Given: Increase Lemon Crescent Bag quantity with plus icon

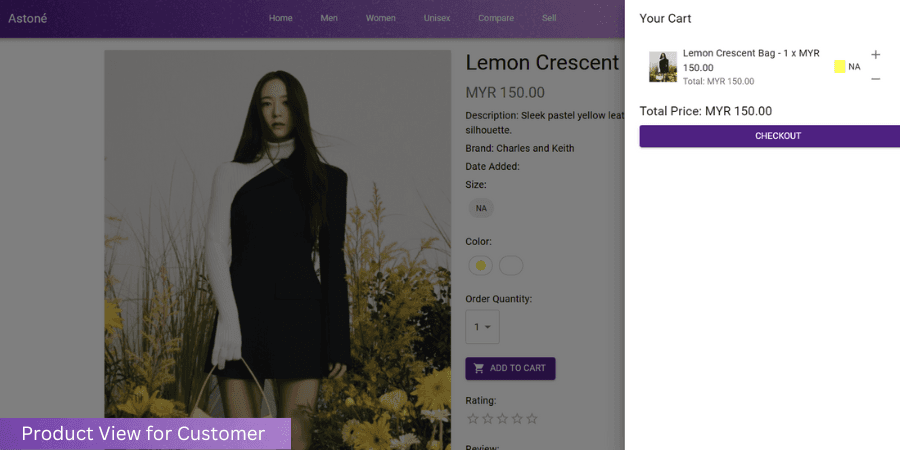Looking at the screenshot, I should pos(875,55).
